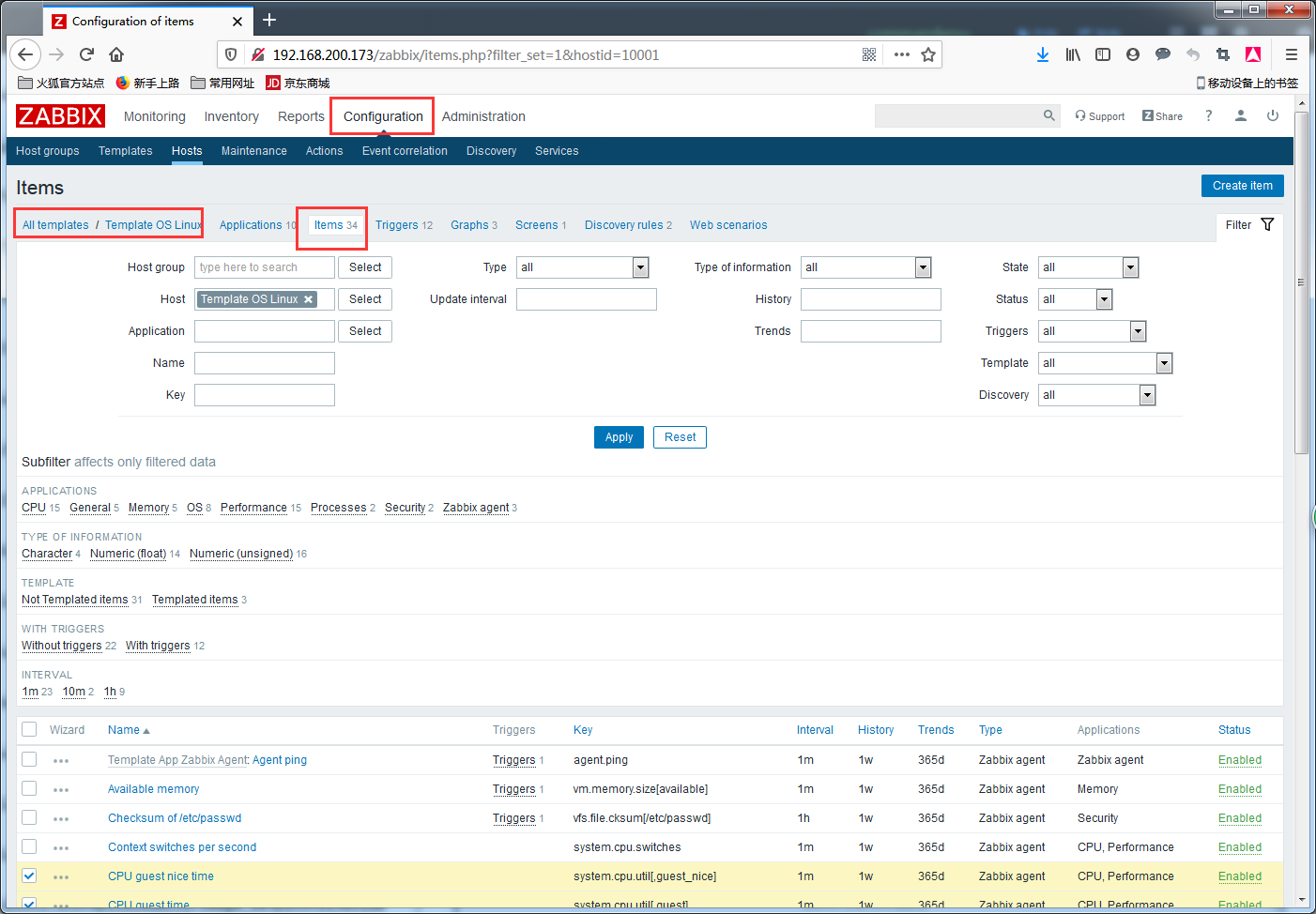Screen dimensions: 1316x914
Task: Click the Zabbix search magnifier icon
Action: (1049, 115)
